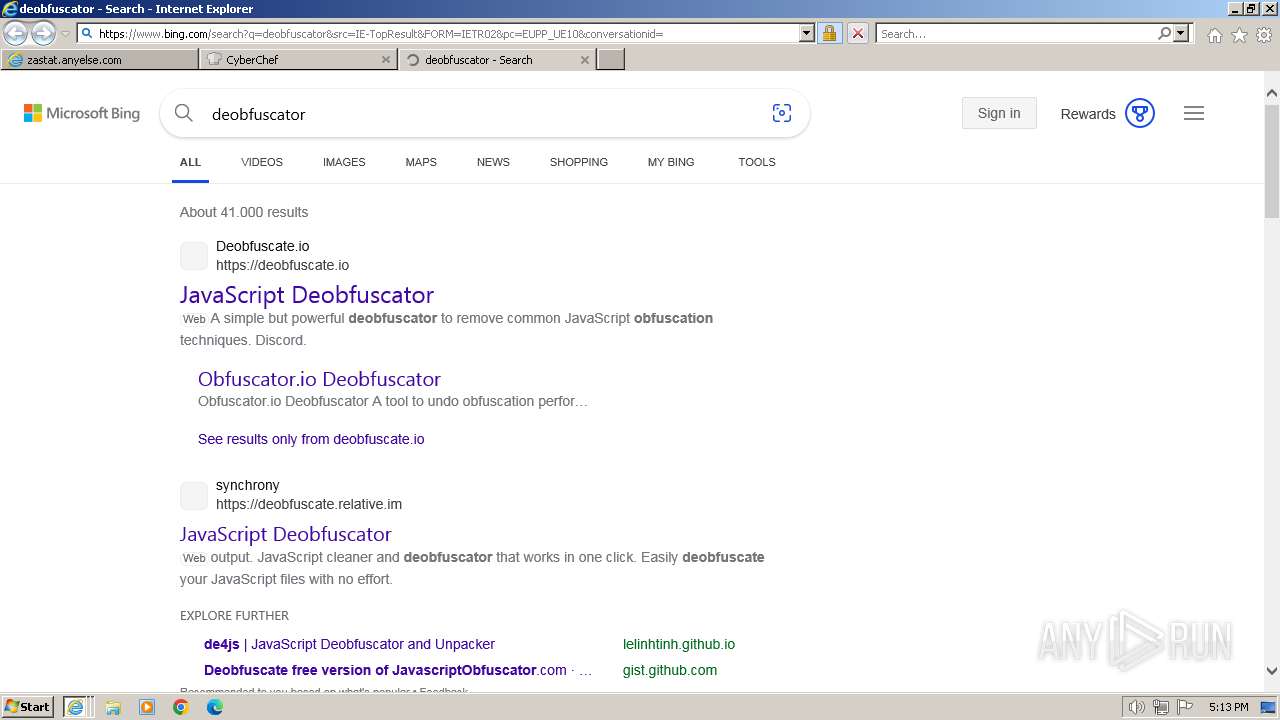The height and width of the screenshot is (720, 1280).
Task: Click the https://deobfuscate.io URL text
Action: click(282, 265)
